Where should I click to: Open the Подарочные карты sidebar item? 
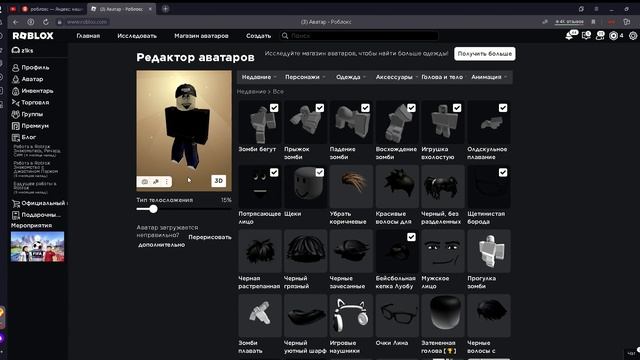pyautogui.click(x=37, y=215)
